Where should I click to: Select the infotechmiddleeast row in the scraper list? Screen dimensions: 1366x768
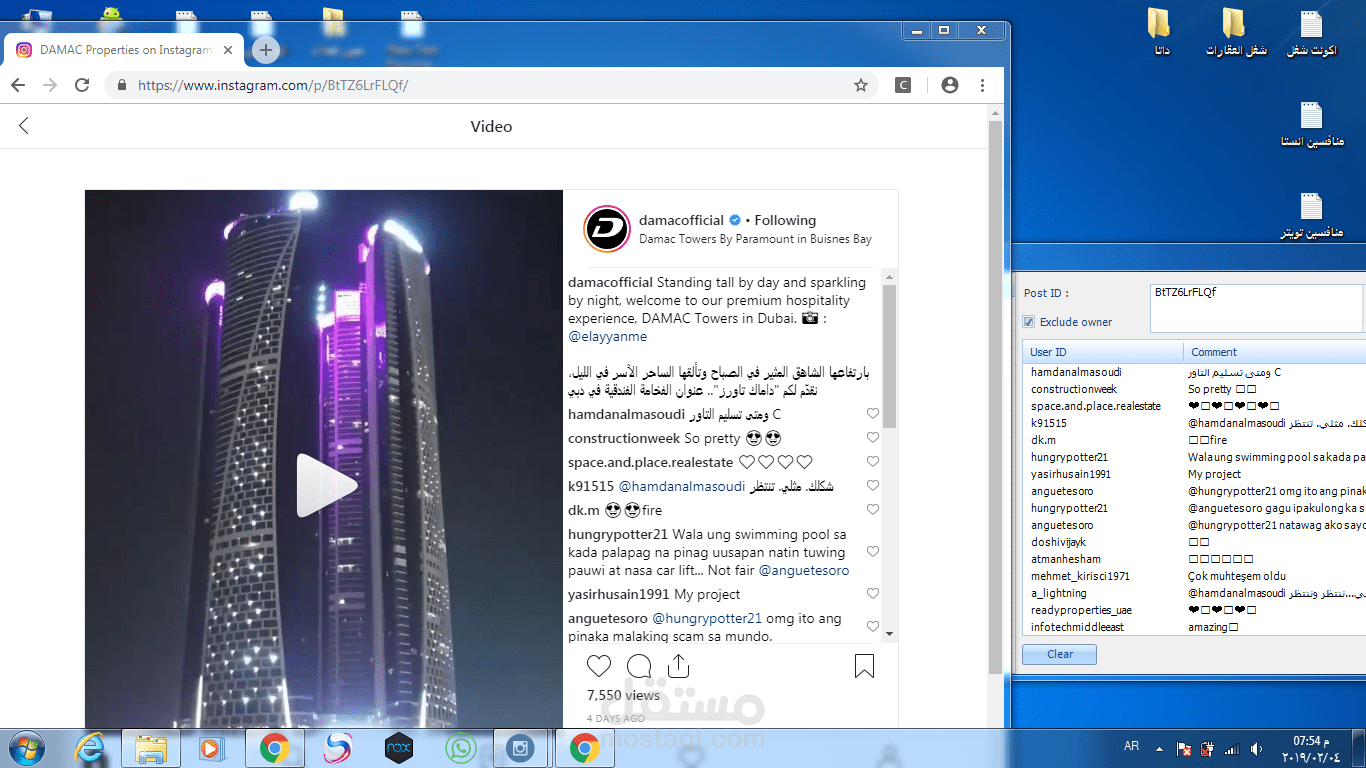point(1194,627)
